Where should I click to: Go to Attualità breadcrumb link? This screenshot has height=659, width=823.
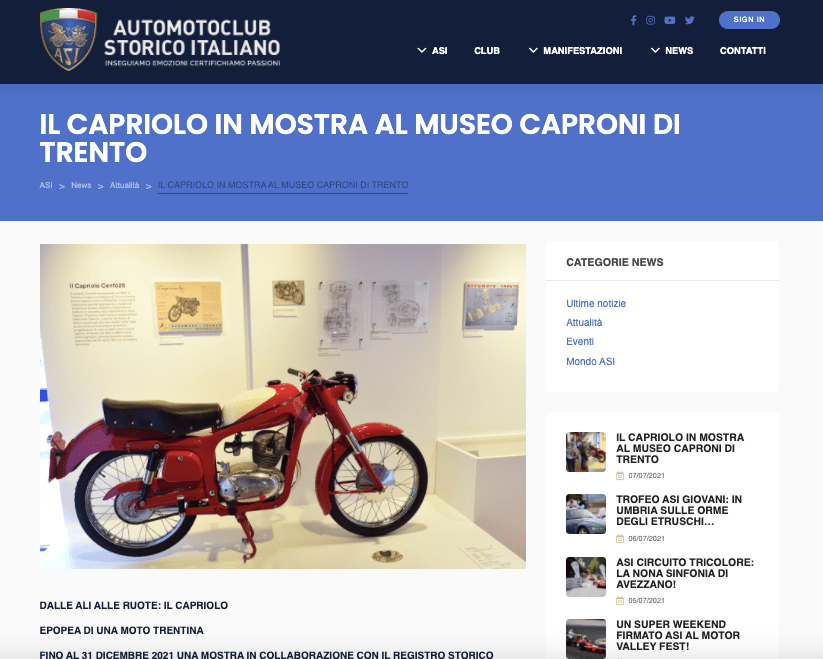pos(124,185)
